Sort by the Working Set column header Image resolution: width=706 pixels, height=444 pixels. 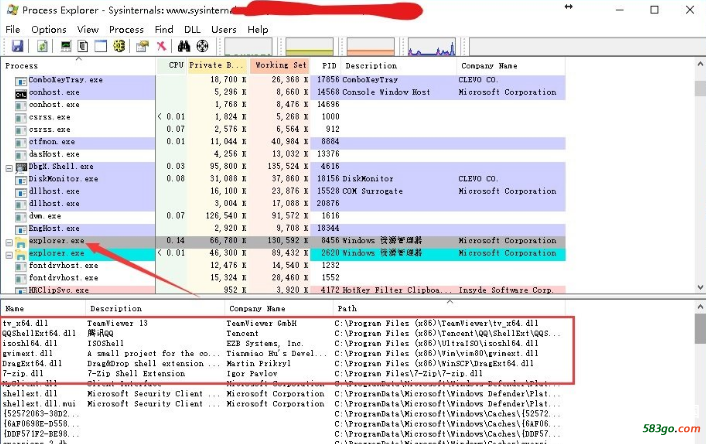click(x=280, y=66)
